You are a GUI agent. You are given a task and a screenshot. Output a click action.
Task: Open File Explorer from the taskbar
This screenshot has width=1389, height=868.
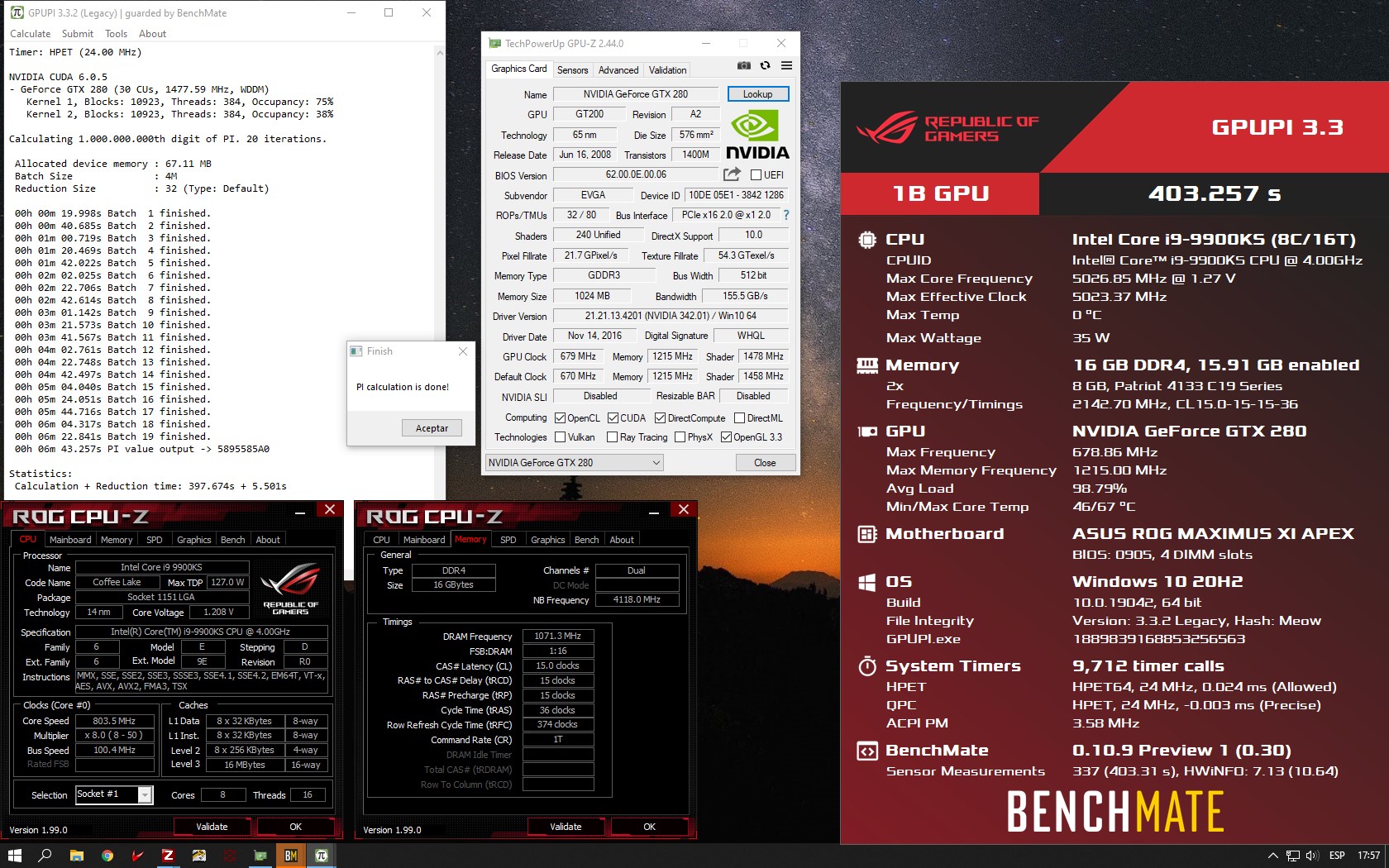click(x=76, y=856)
